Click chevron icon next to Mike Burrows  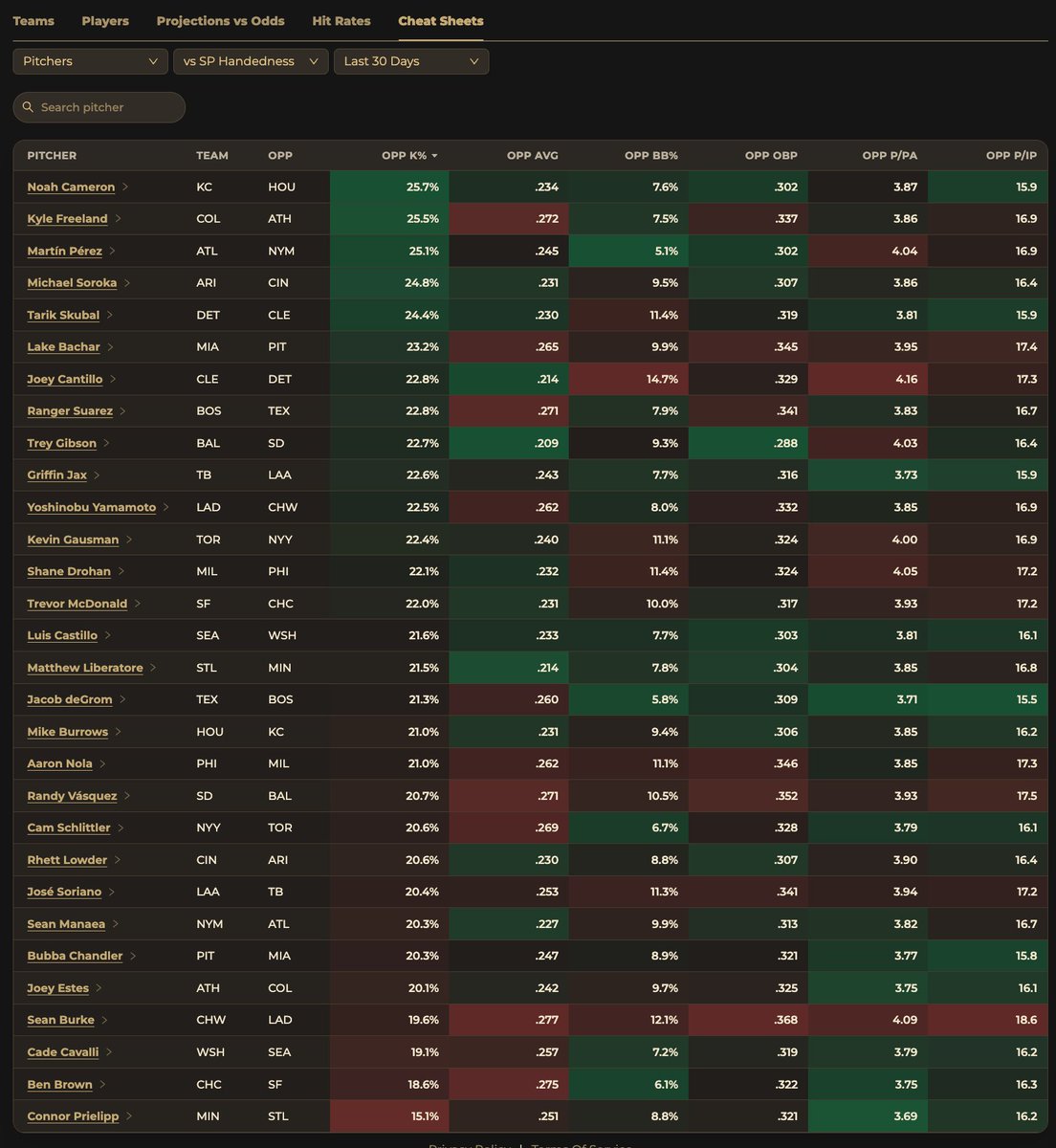tap(118, 732)
